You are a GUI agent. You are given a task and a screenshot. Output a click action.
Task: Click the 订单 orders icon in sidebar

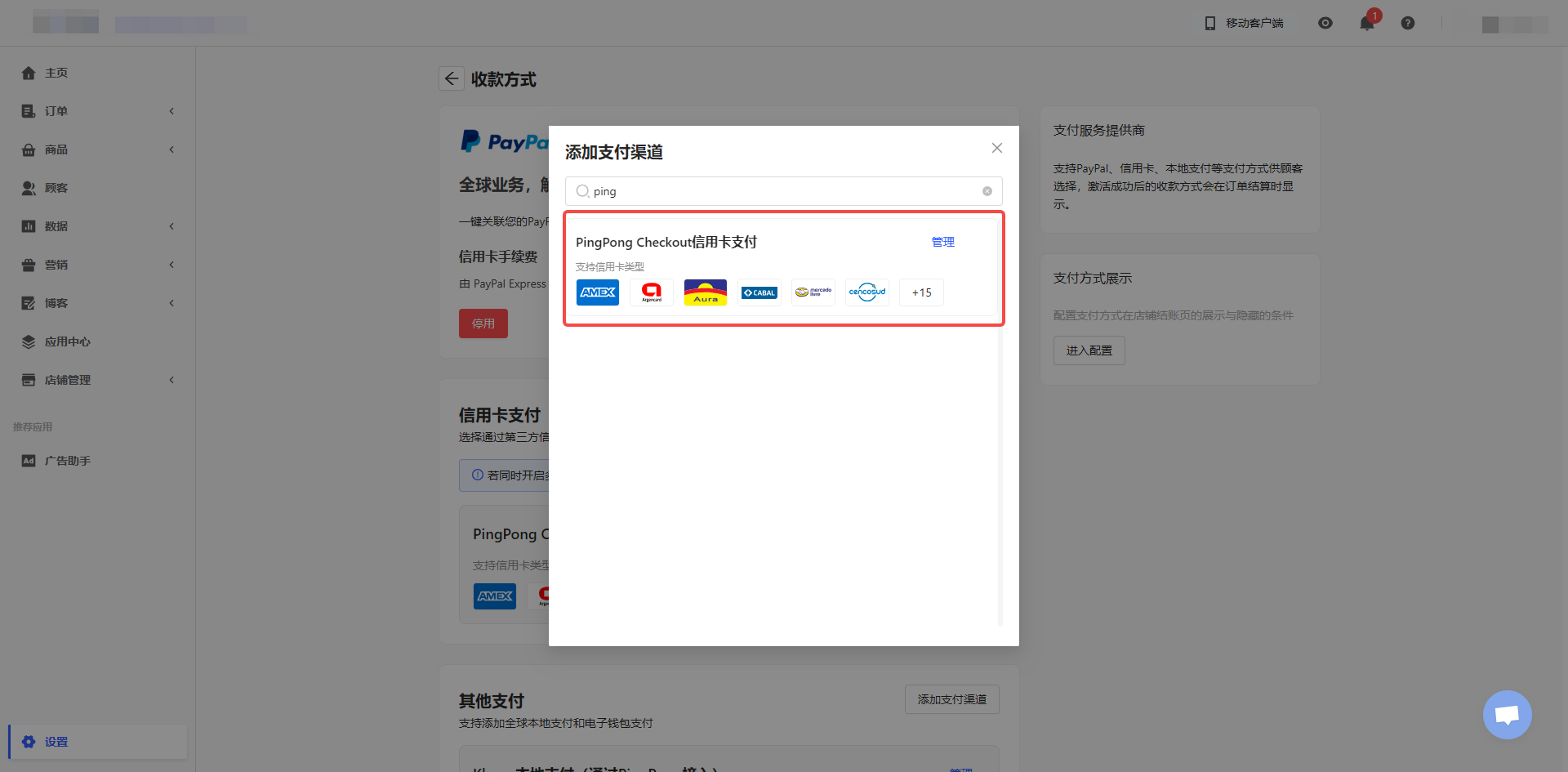[x=29, y=111]
